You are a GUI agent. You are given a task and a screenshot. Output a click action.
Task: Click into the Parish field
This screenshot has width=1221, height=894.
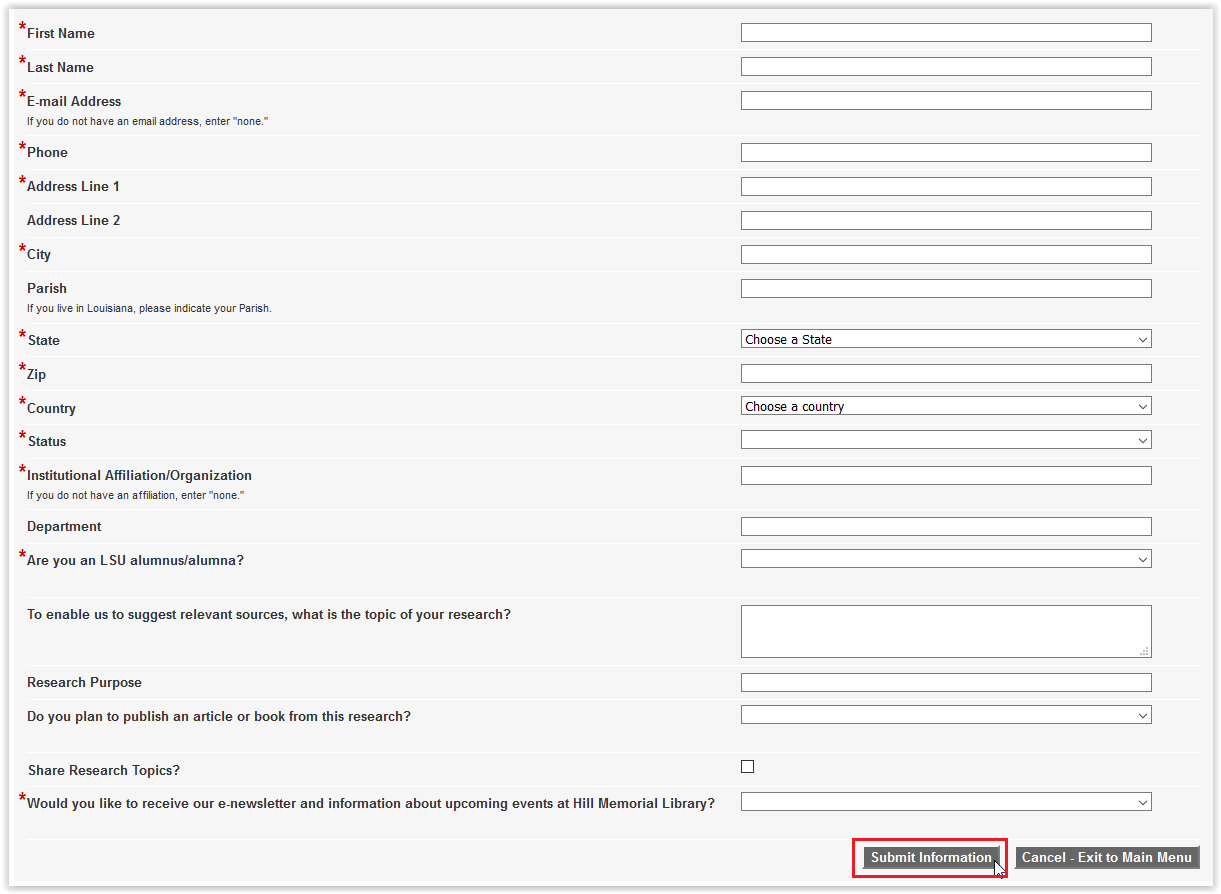pos(945,288)
